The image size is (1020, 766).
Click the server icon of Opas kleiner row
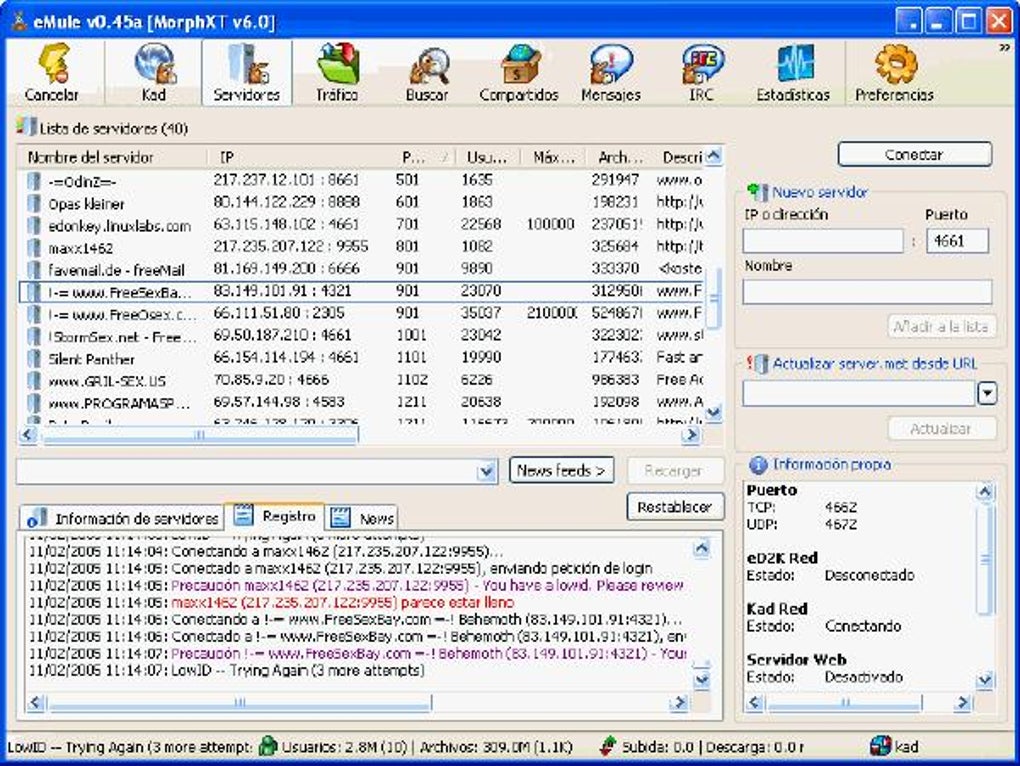(34, 203)
